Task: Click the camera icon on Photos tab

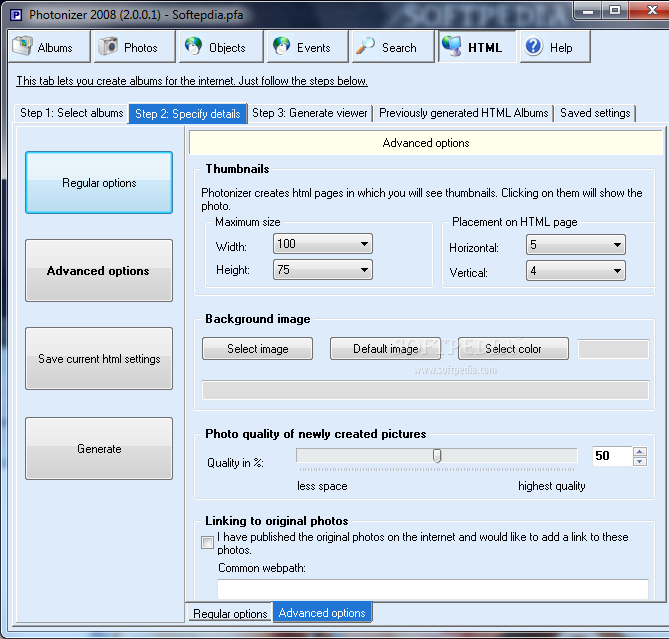Action: click(108, 46)
